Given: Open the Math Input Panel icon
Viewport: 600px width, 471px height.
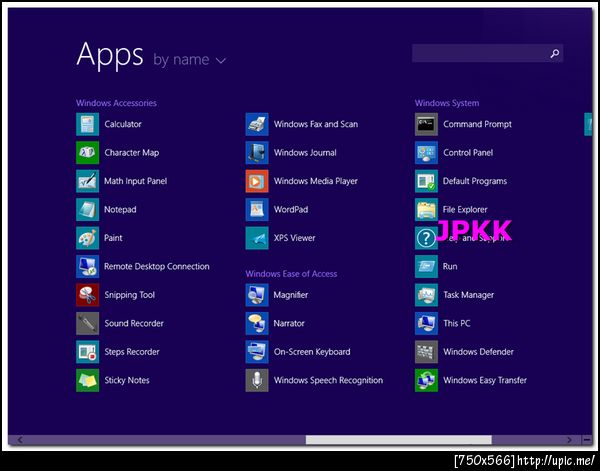Looking at the screenshot, I should point(87,181).
